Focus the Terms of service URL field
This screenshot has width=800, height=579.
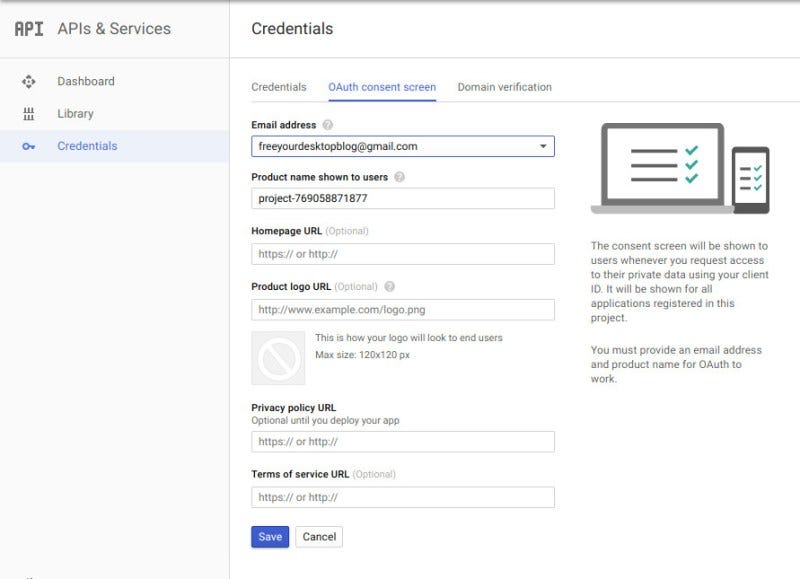(x=403, y=497)
